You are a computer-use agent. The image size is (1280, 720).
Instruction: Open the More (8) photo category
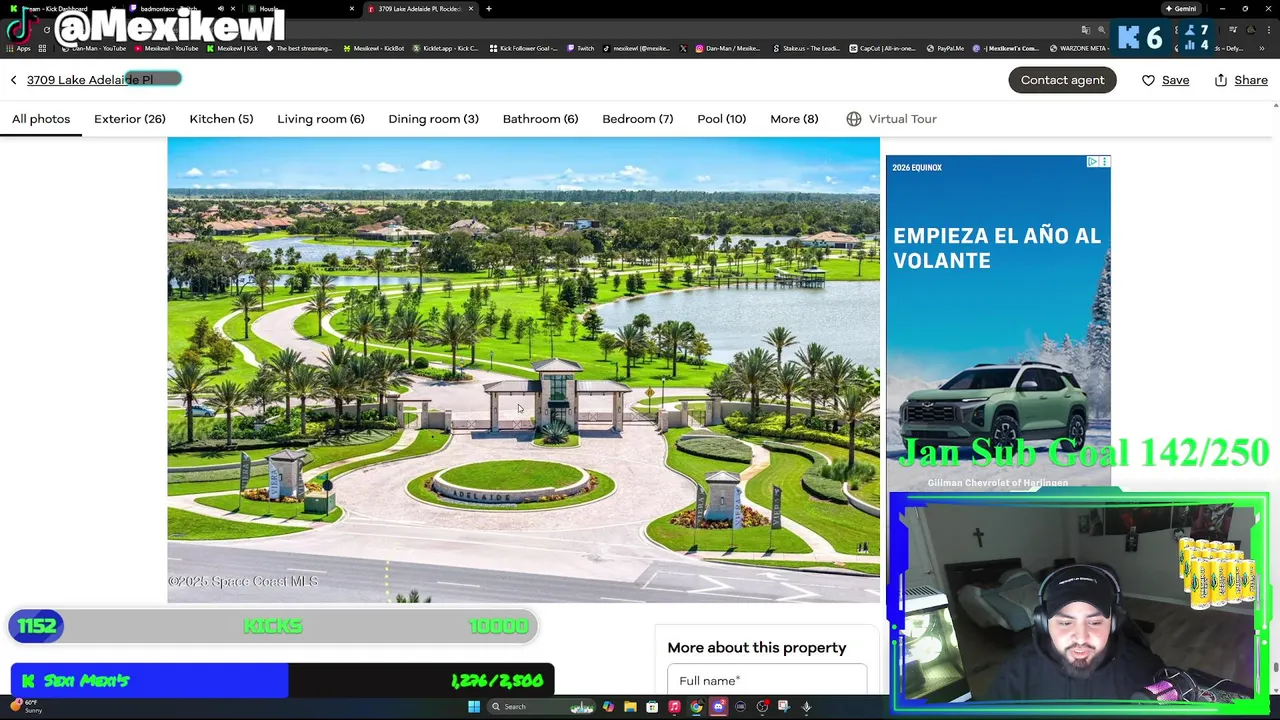coord(794,119)
